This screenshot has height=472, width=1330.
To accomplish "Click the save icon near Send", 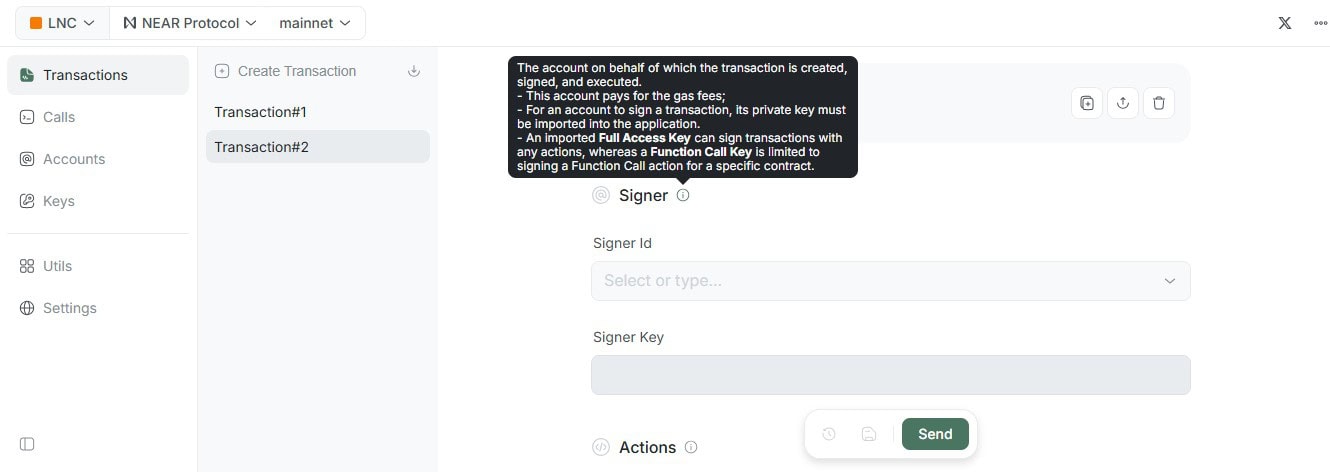I will [869, 434].
